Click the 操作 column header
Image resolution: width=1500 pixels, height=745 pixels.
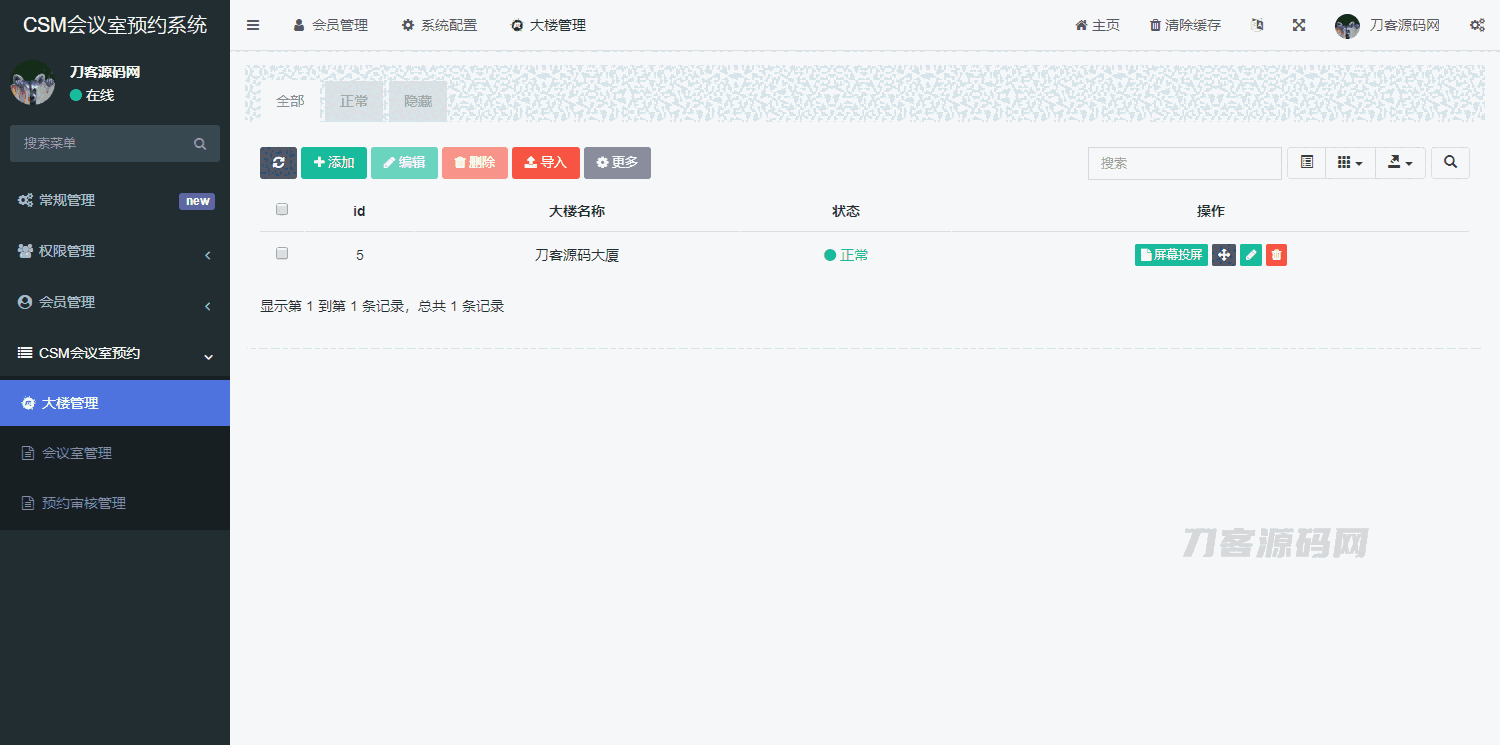(x=1210, y=211)
